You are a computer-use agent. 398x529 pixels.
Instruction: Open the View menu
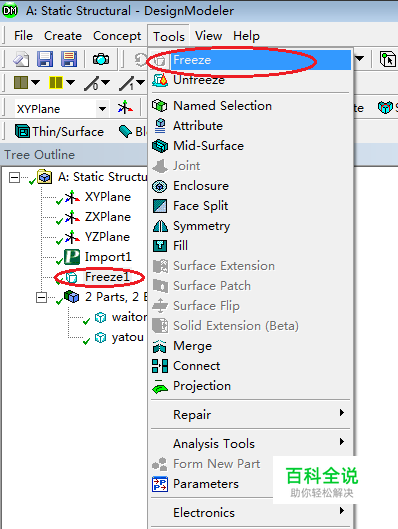pos(208,36)
